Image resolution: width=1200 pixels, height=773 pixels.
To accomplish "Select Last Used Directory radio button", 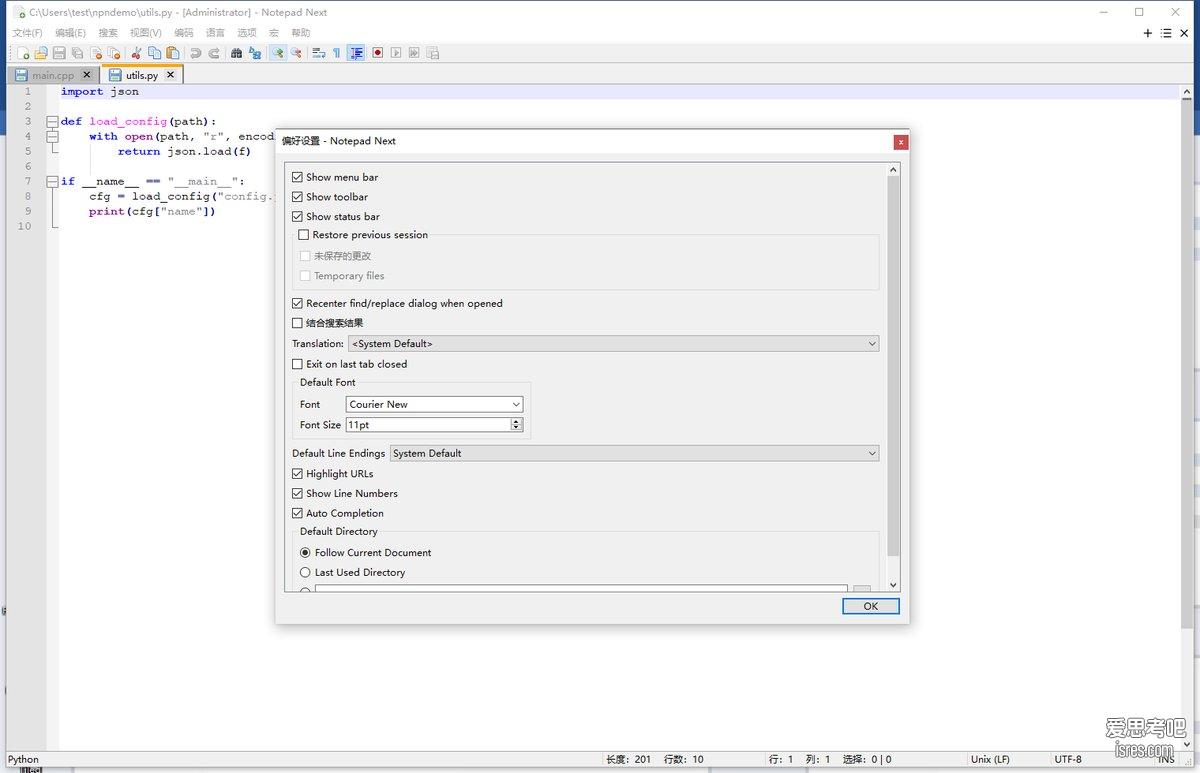I will point(305,572).
